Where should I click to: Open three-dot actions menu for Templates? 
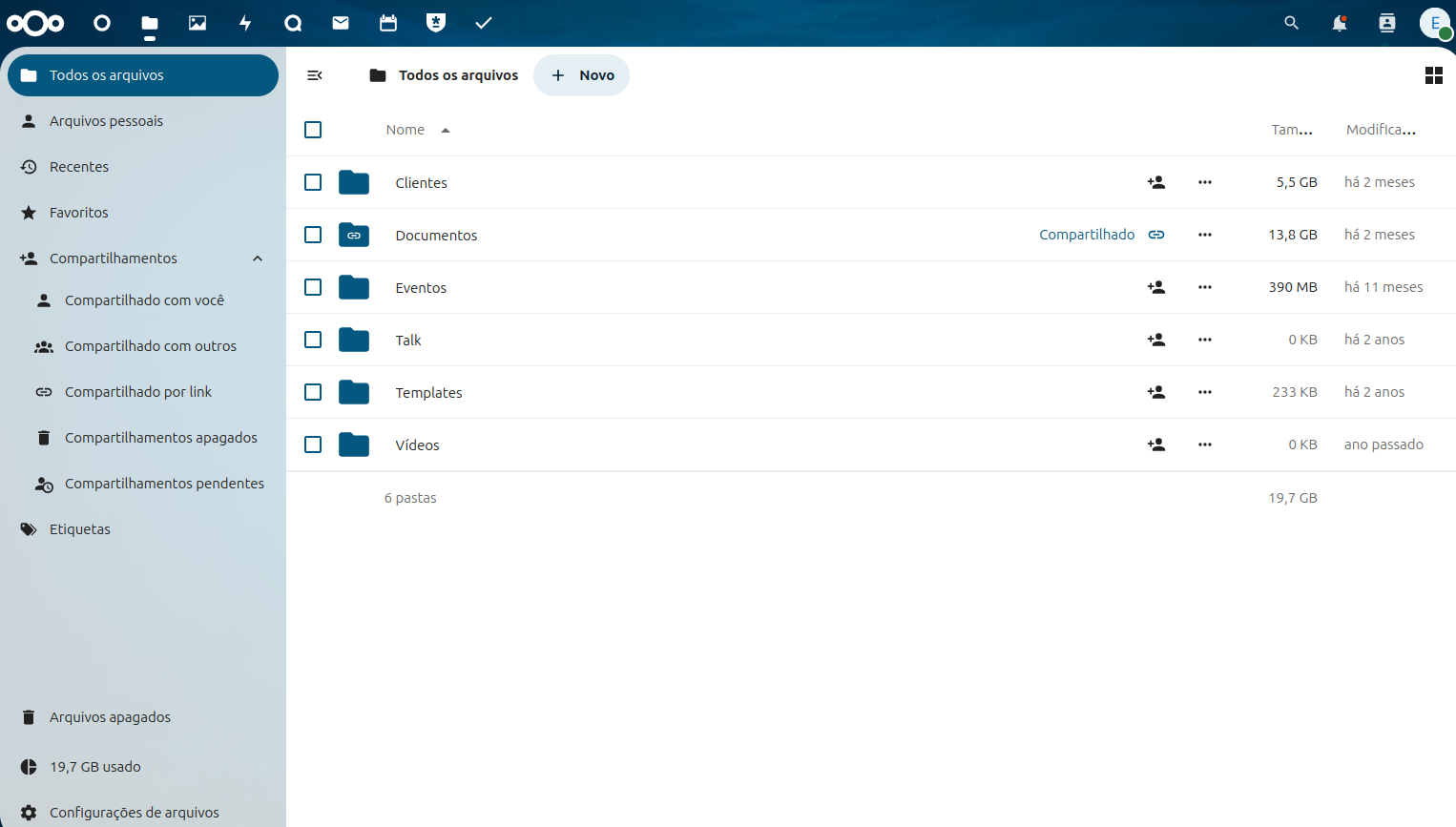1205,392
